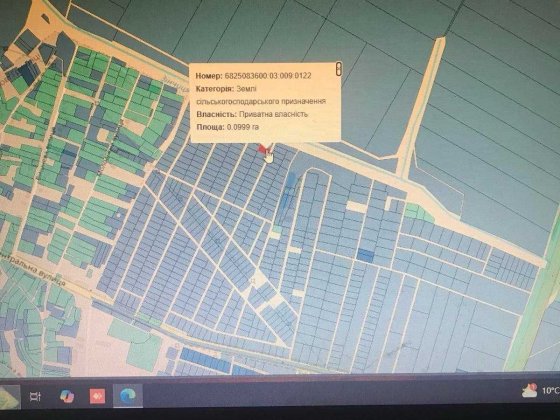Select the red highlighted parcel under the popup
This screenshot has width=560, height=420.
tap(263, 149)
